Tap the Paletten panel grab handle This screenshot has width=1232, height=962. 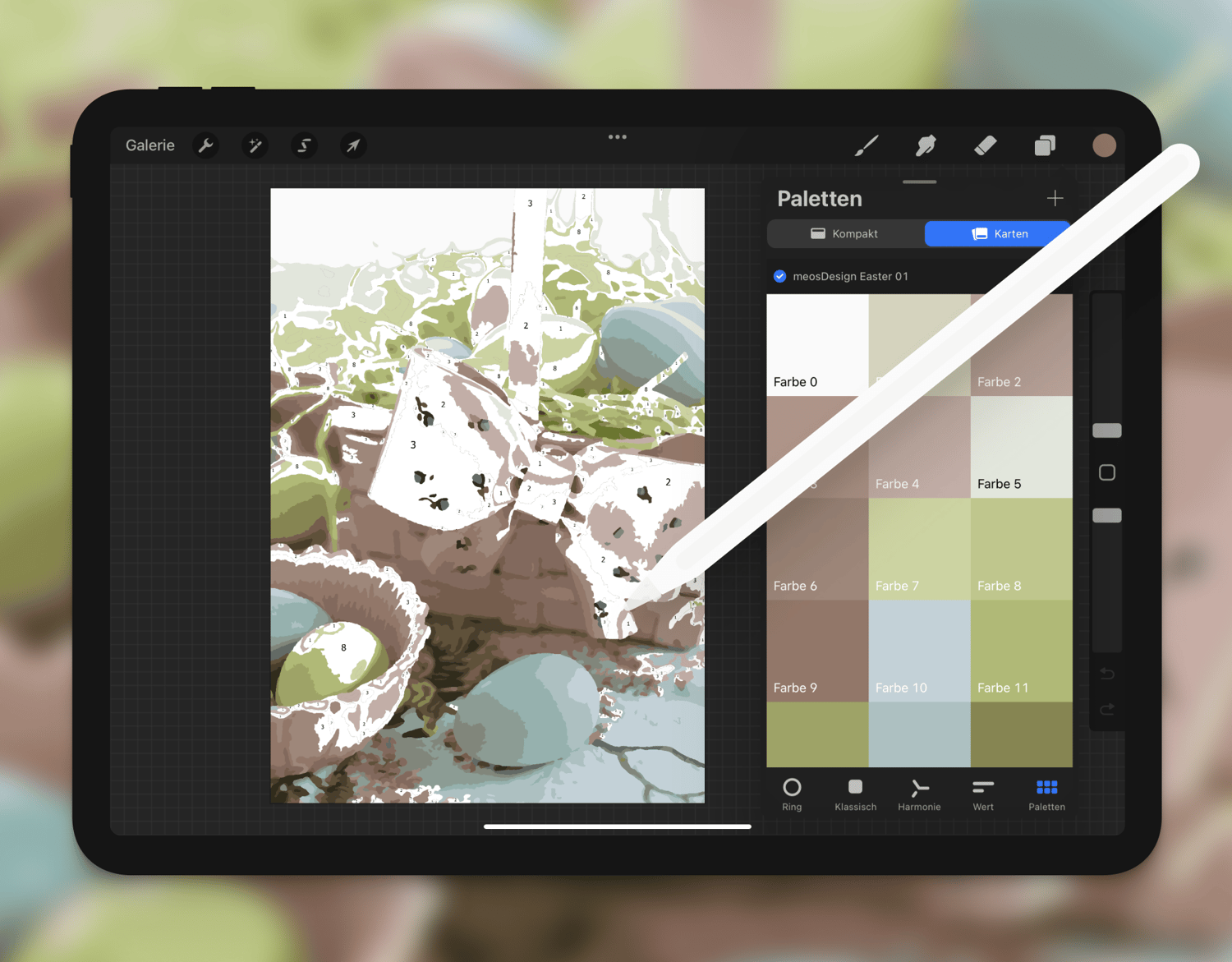[919, 182]
